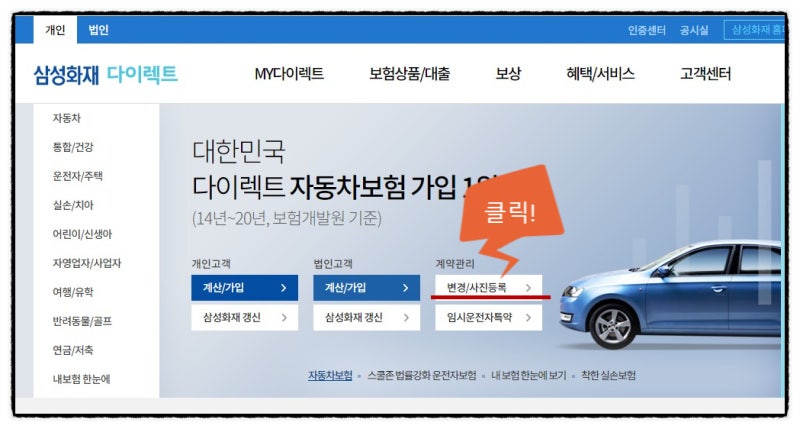
Task: Select 여행/유학 category
Action: pyautogui.click(x=73, y=292)
